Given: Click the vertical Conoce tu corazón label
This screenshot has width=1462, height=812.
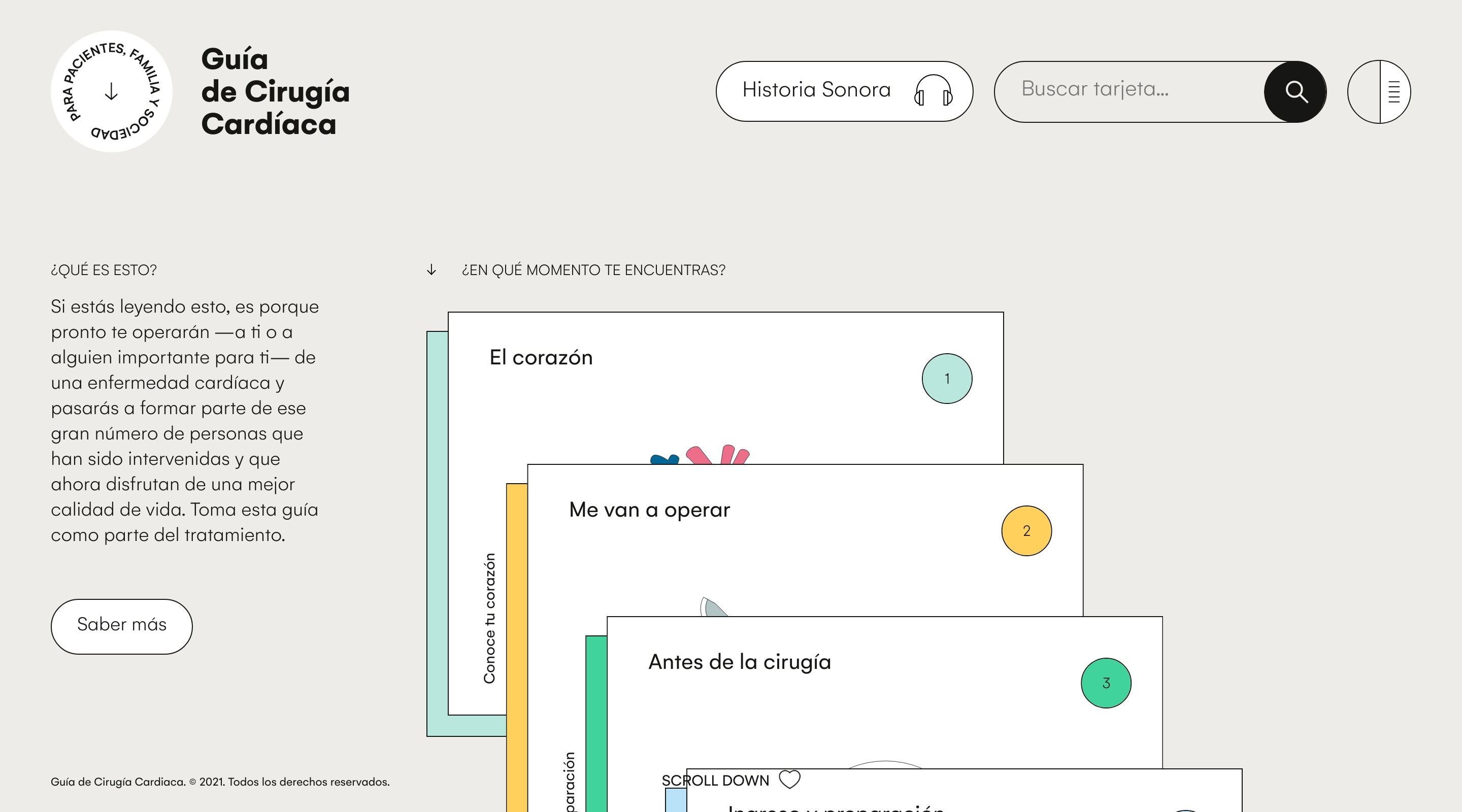Looking at the screenshot, I should (489, 618).
